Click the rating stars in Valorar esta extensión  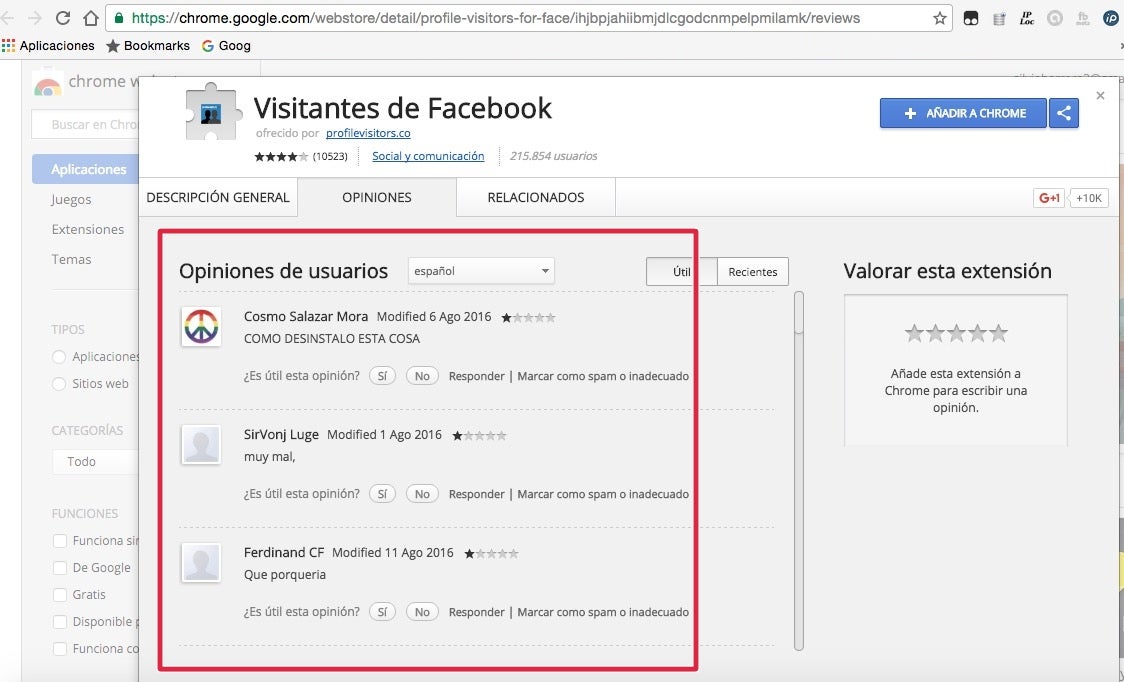(956, 333)
